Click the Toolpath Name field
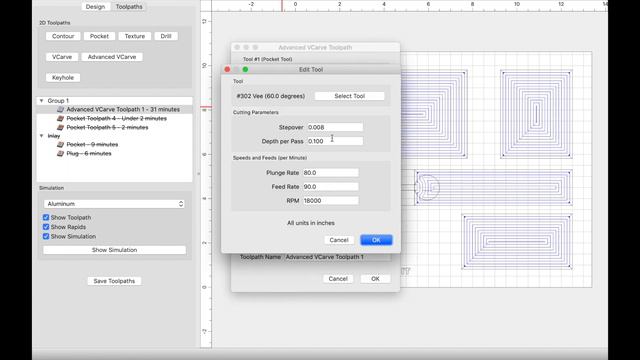The width and height of the screenshot is (640, 360). [337, 257]
